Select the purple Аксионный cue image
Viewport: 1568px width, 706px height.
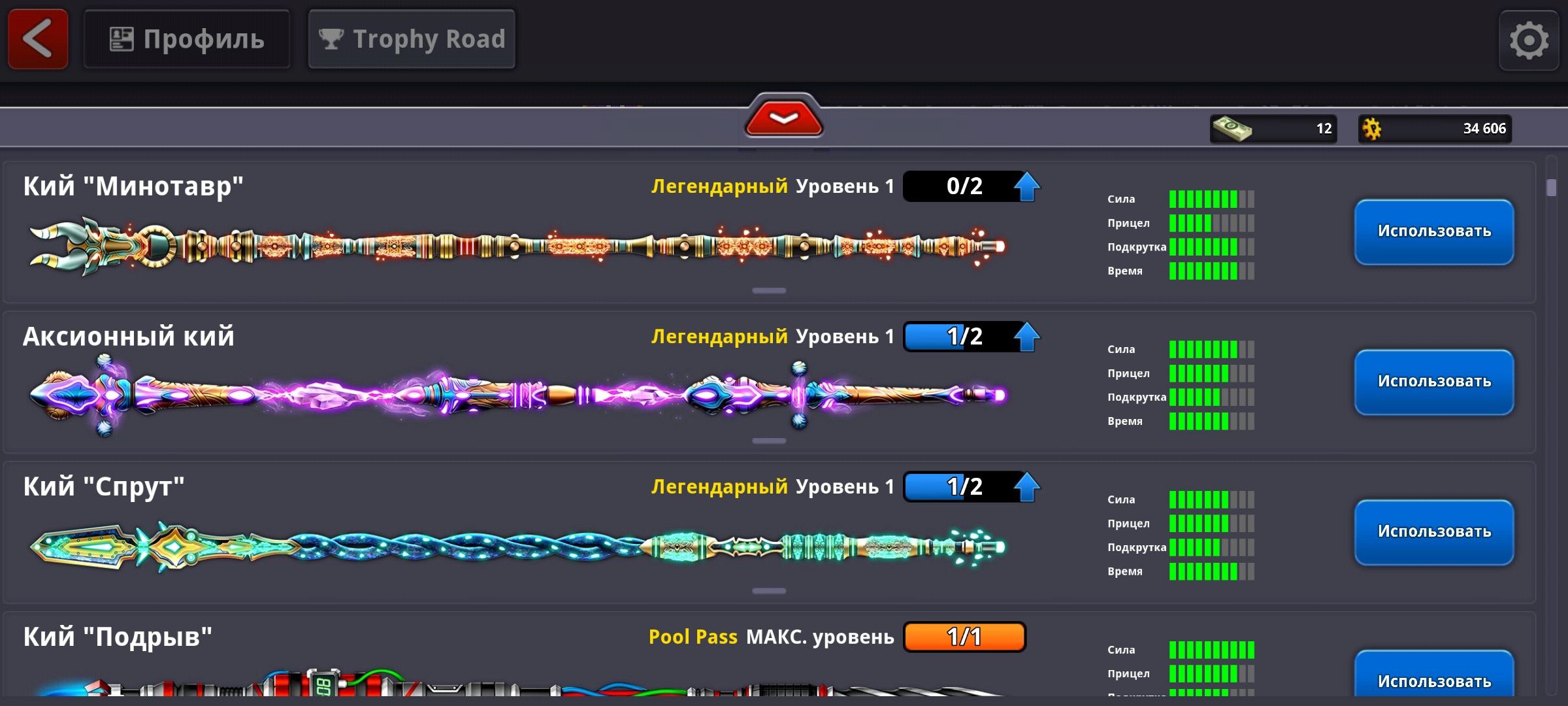pyautogui.click(x=517, y=395)
